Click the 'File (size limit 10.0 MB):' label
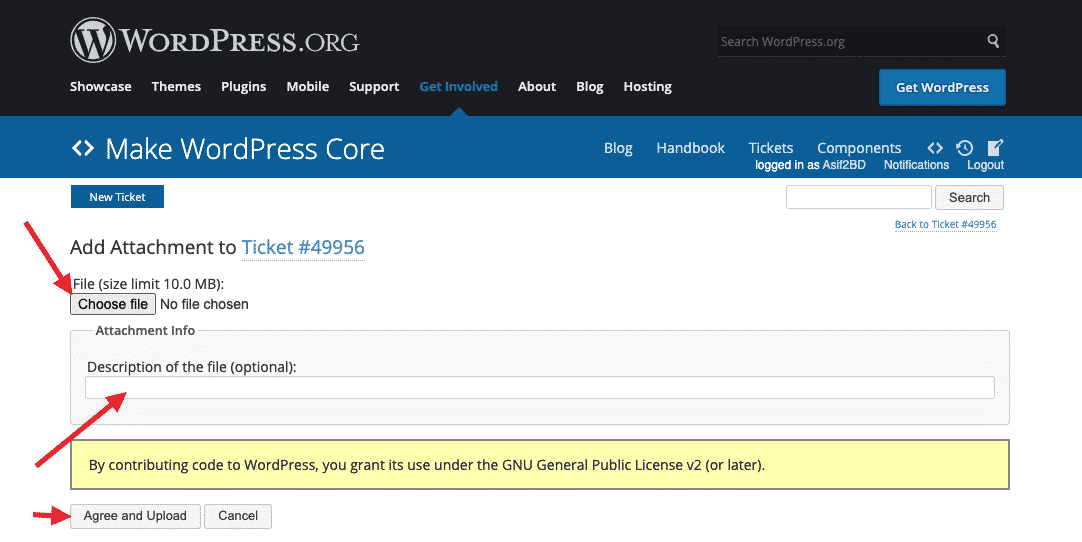Screen dimensions: 1082x542 pyautogui.click(x=148, y=284)
